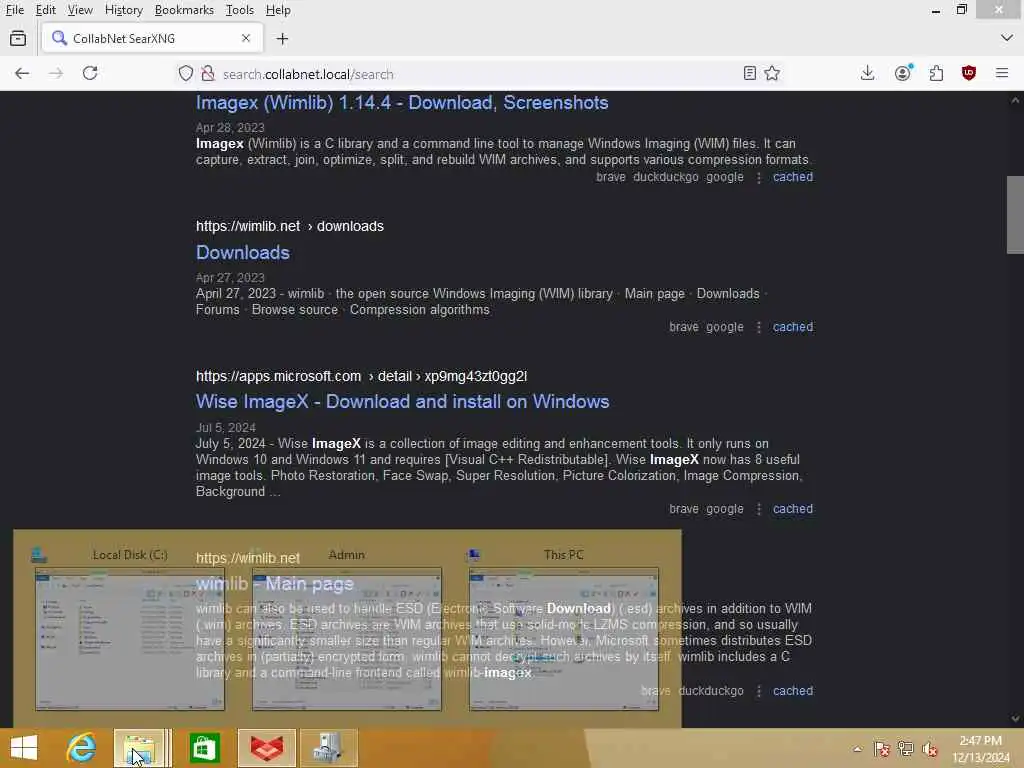Image resolution: width=1024 pixels, height=768 pixels.
Task: Open the Edit menu
Action: tap(45, 10)
